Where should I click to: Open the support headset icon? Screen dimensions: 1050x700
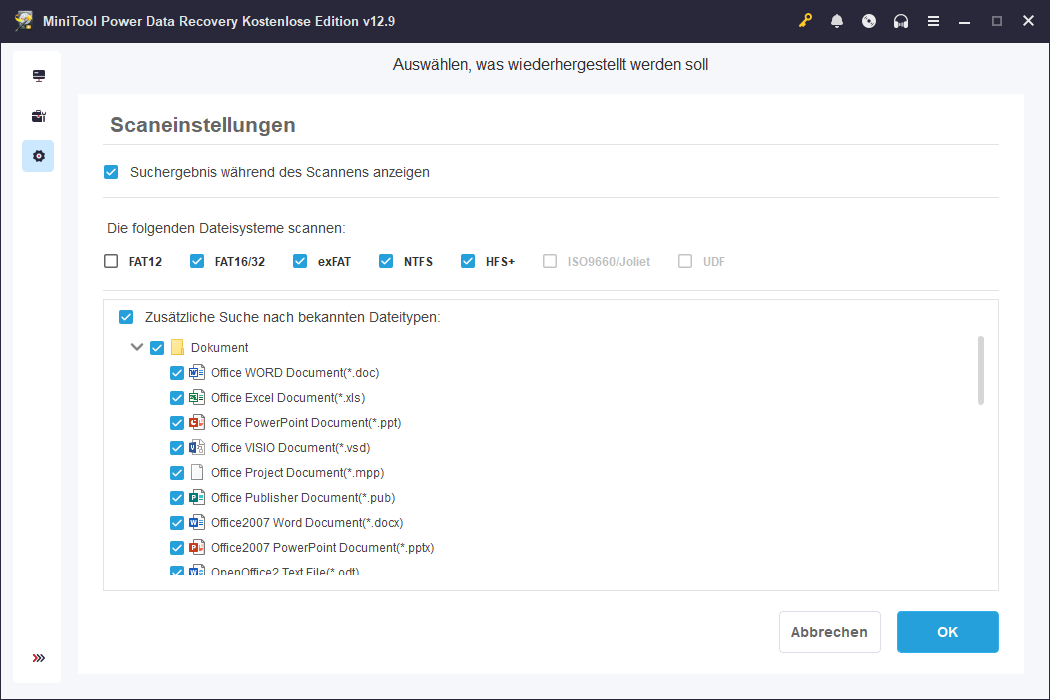[901, 21]
